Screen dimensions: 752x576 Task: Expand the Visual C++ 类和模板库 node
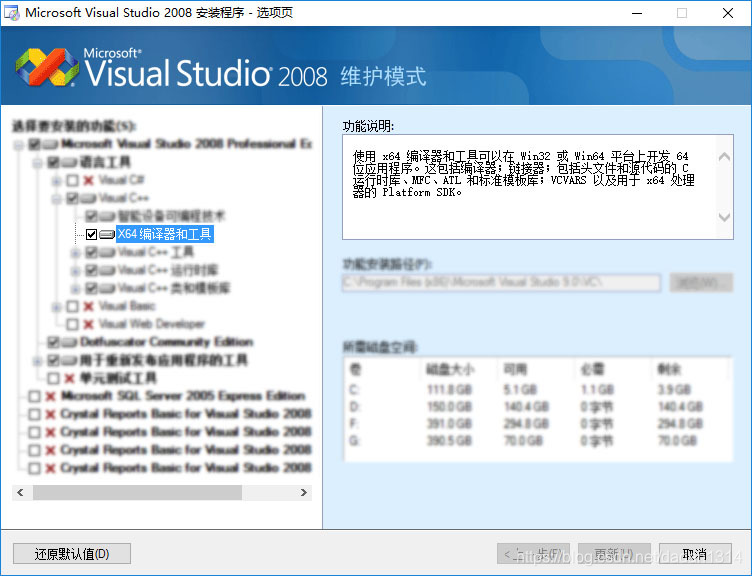pyautogui.click(x=75, y=288)
